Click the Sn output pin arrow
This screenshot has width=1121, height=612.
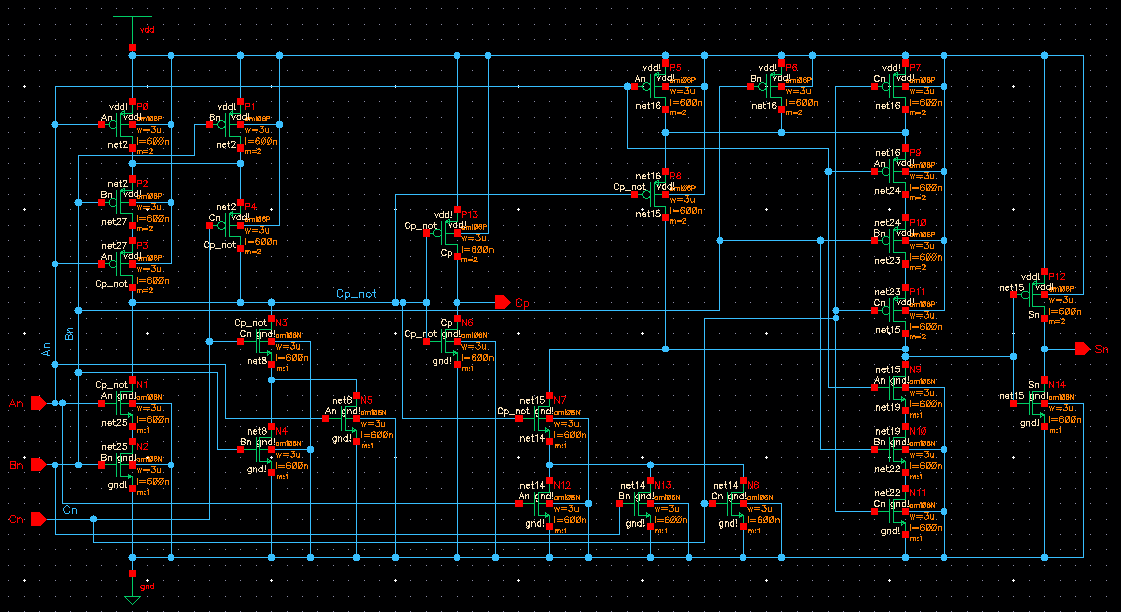click(x=1084, y=350)
